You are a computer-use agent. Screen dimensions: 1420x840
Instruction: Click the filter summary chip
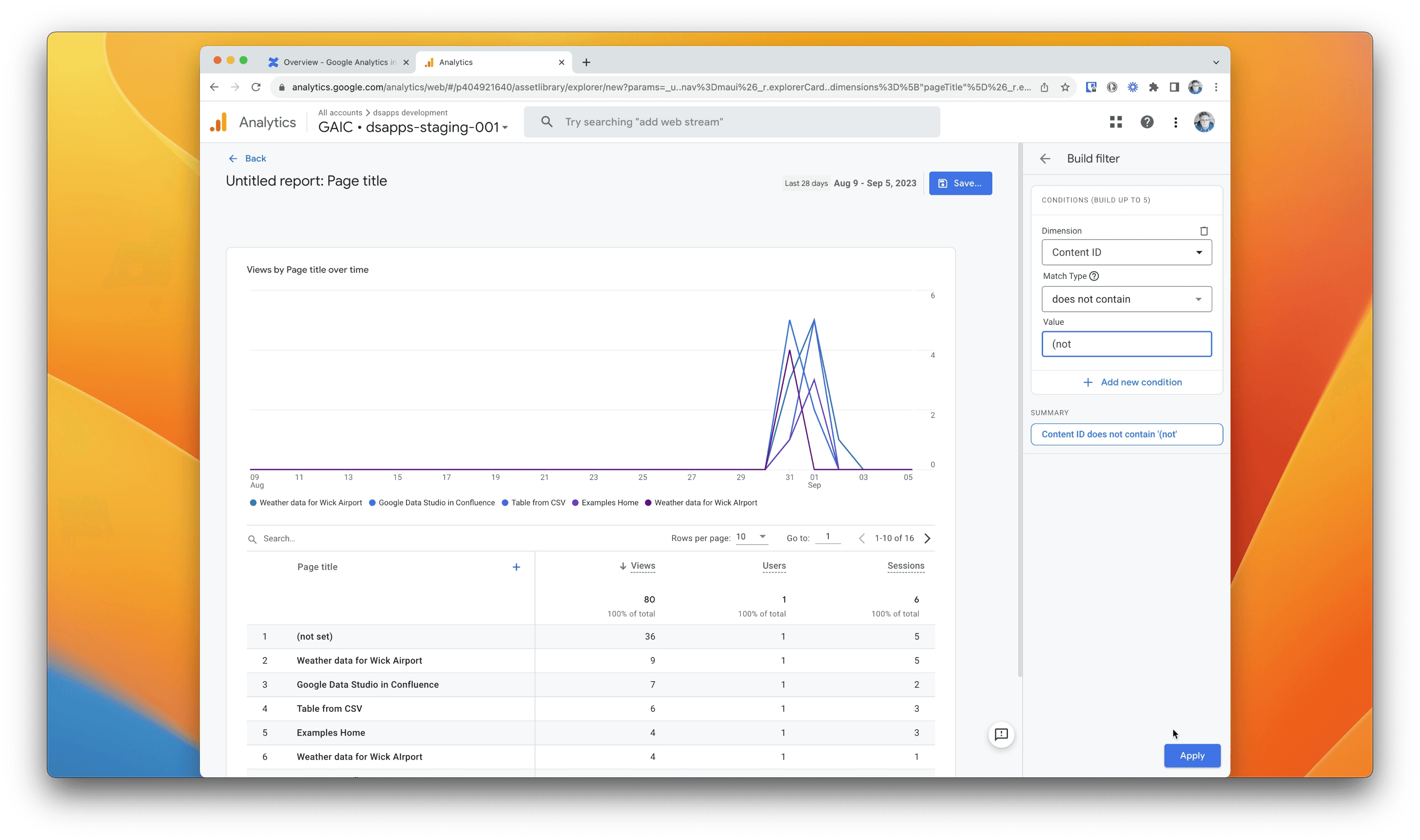coord(1126,435)
